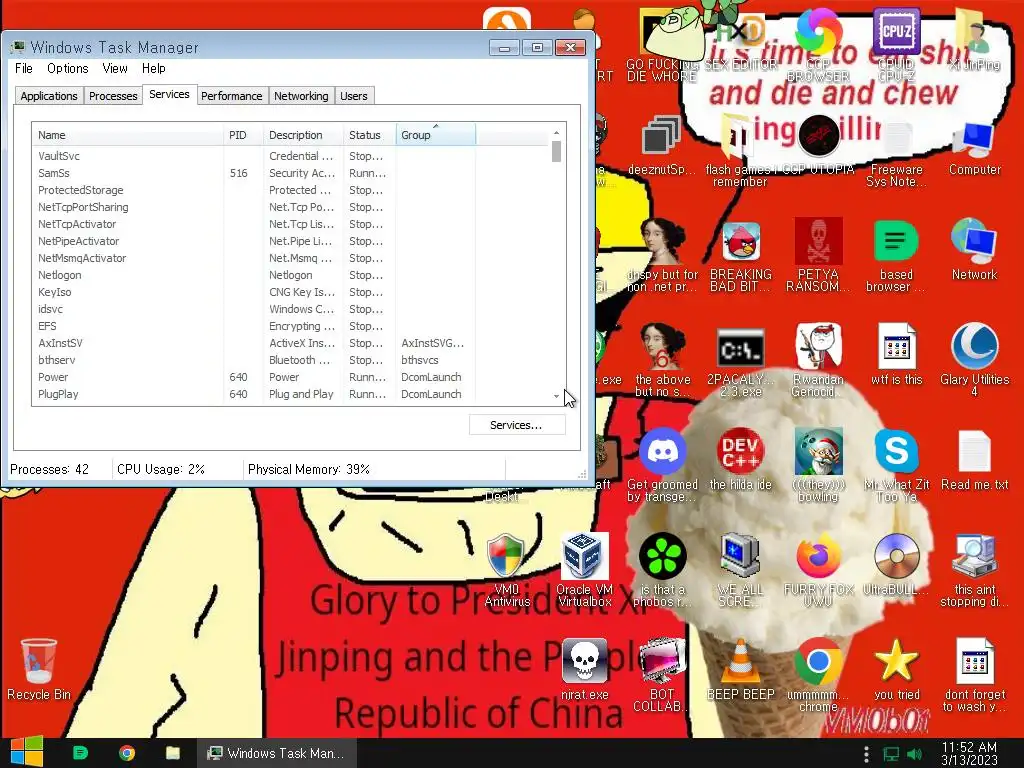Click the Windows Start button

click(x=27, y=752)
